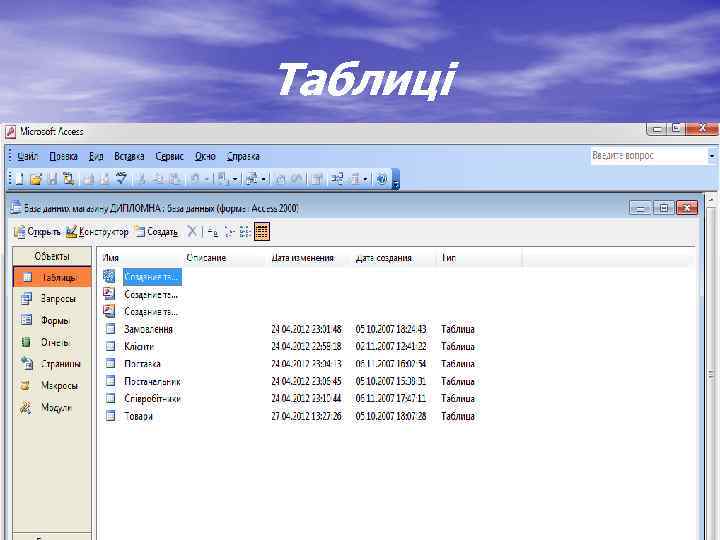Open the Правка menu
The height and width of the screenshot is (540, 720).
(x=63, y=156)
